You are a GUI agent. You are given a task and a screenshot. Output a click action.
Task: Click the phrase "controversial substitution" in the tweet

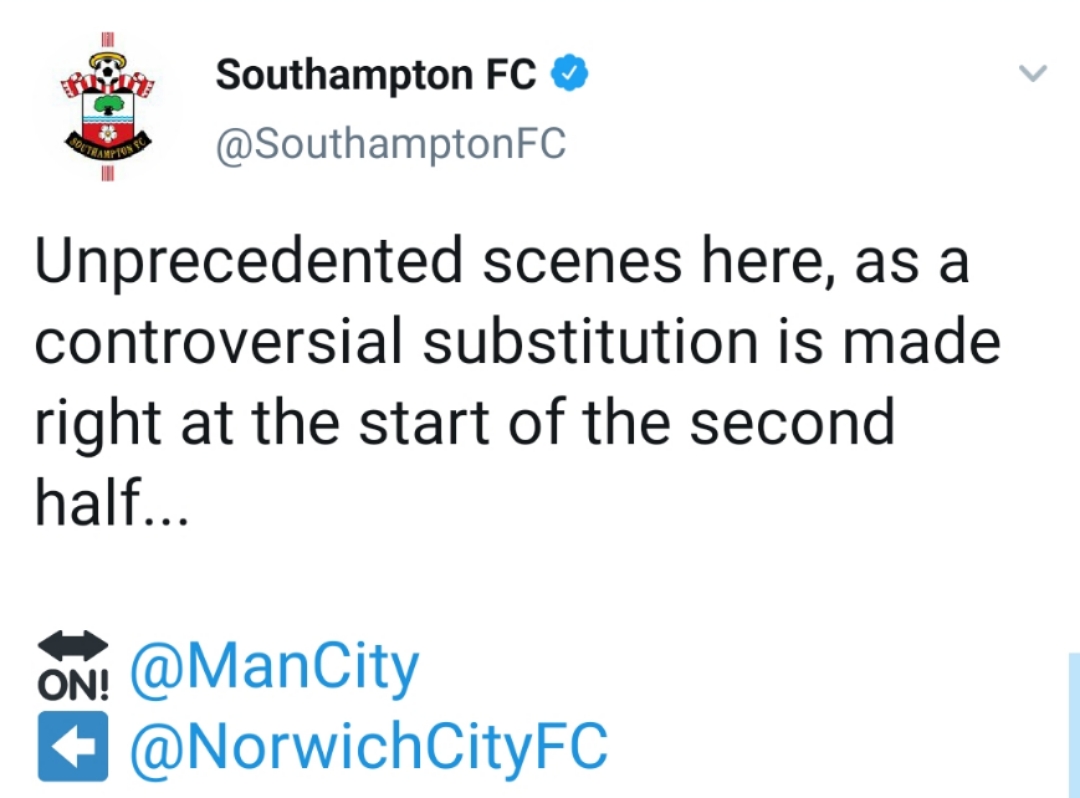(391, 341)
